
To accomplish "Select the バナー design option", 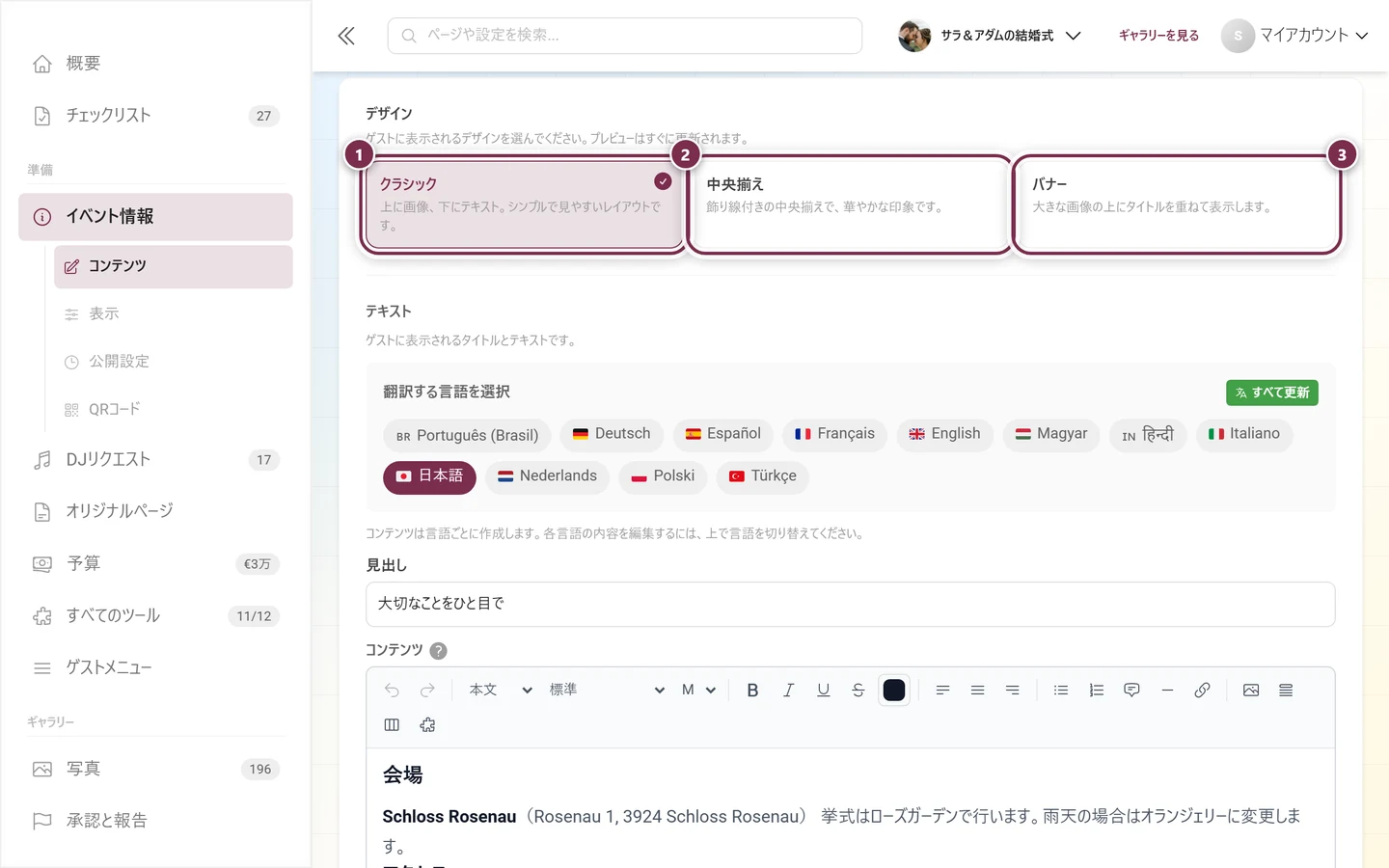I will point(1176,204).
